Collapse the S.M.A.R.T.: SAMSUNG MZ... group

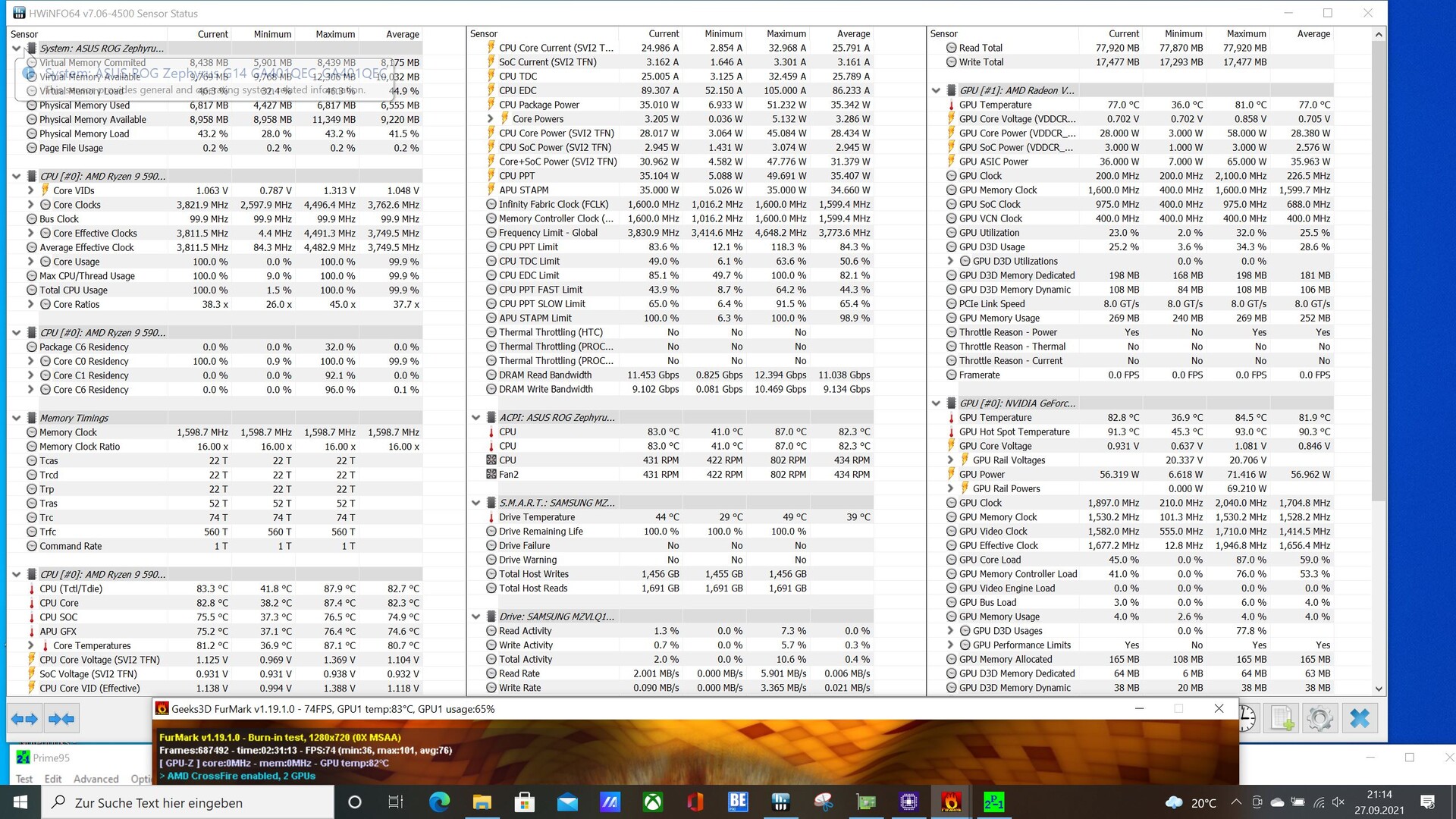[x=475, y=503]
